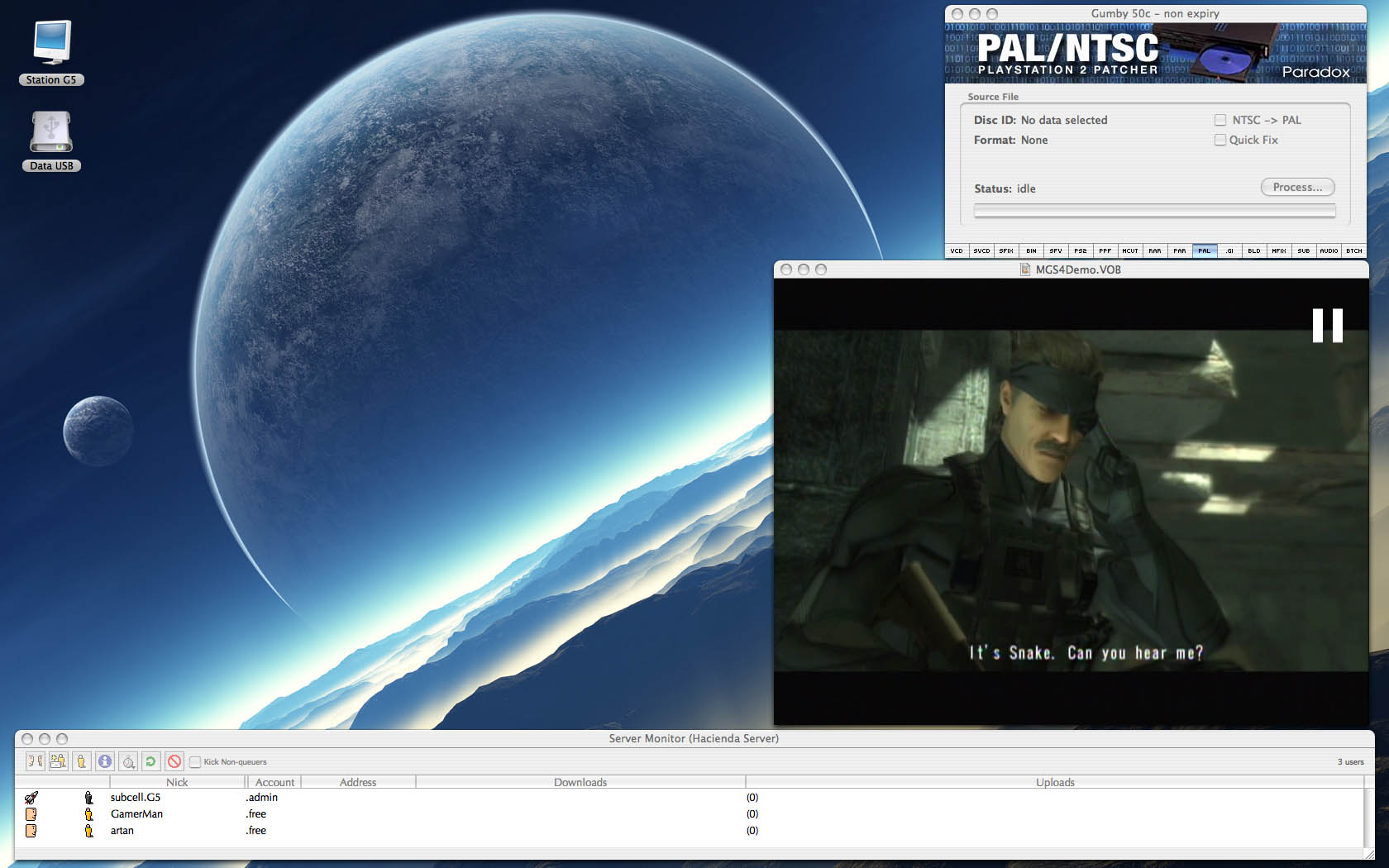Click the two faces chat toolbar icon
This screenshot has height=868, width=1389.
(x=35, y=761)
